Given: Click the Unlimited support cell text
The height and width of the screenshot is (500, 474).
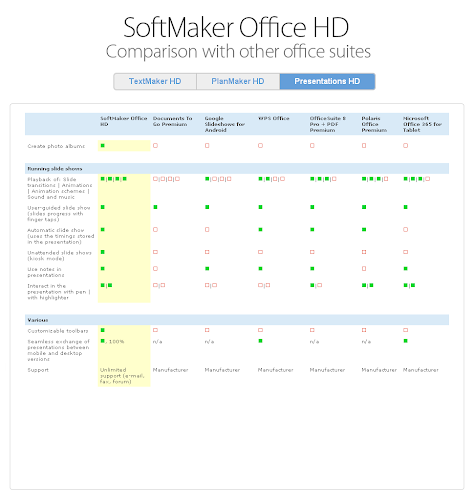Looking at the screenshot, I should point(122,376).
